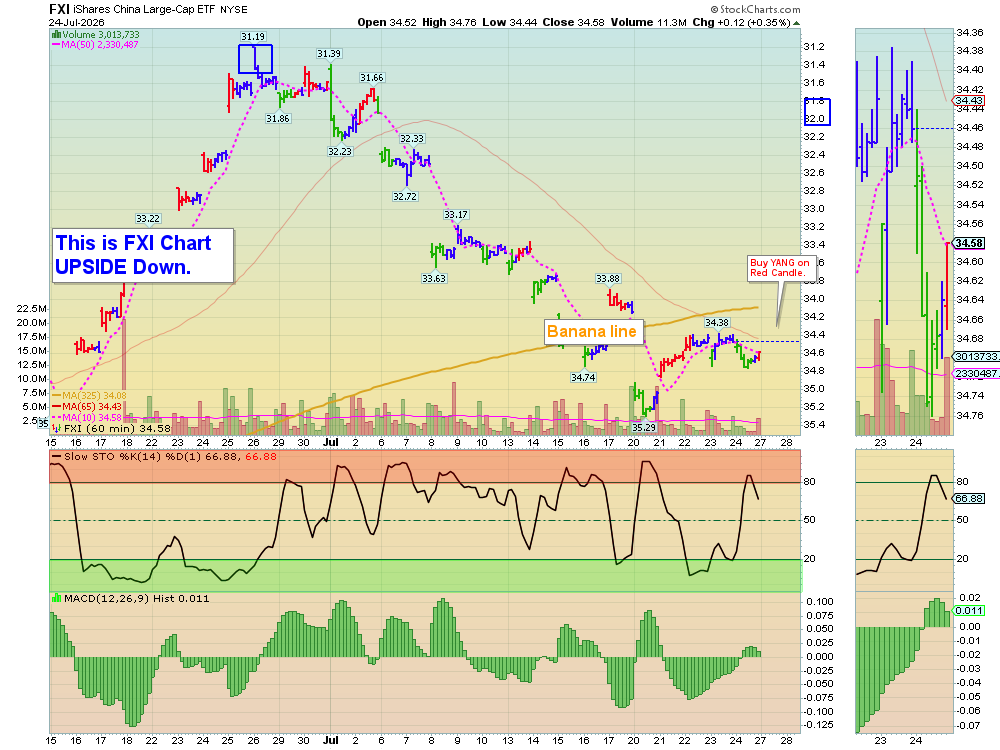Click the MACD histogram legend icon

click(x=56, y=598)
